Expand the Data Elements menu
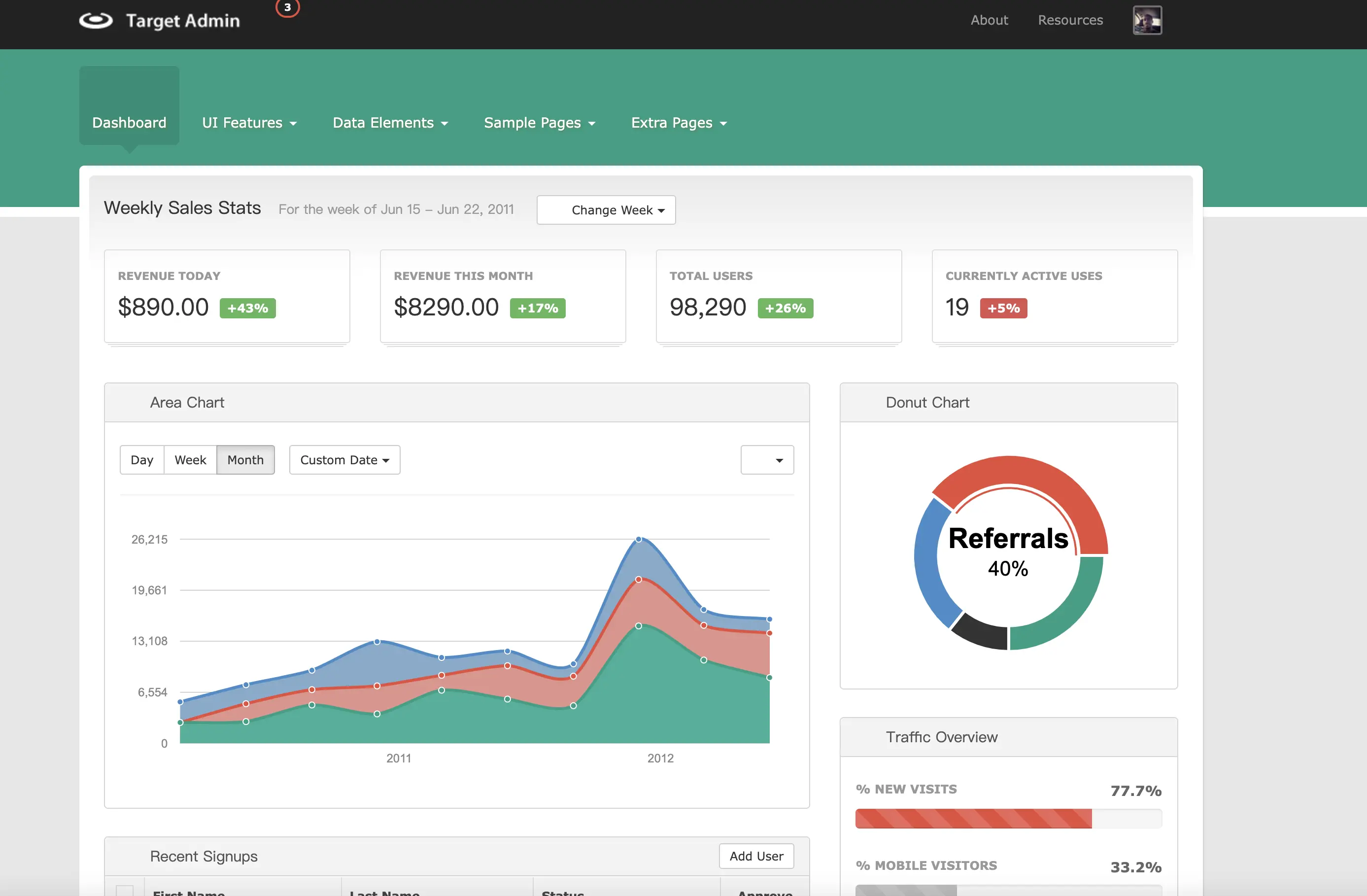Image resolution: width=1367 pixels, height=896 pixels. coord(390,122)
